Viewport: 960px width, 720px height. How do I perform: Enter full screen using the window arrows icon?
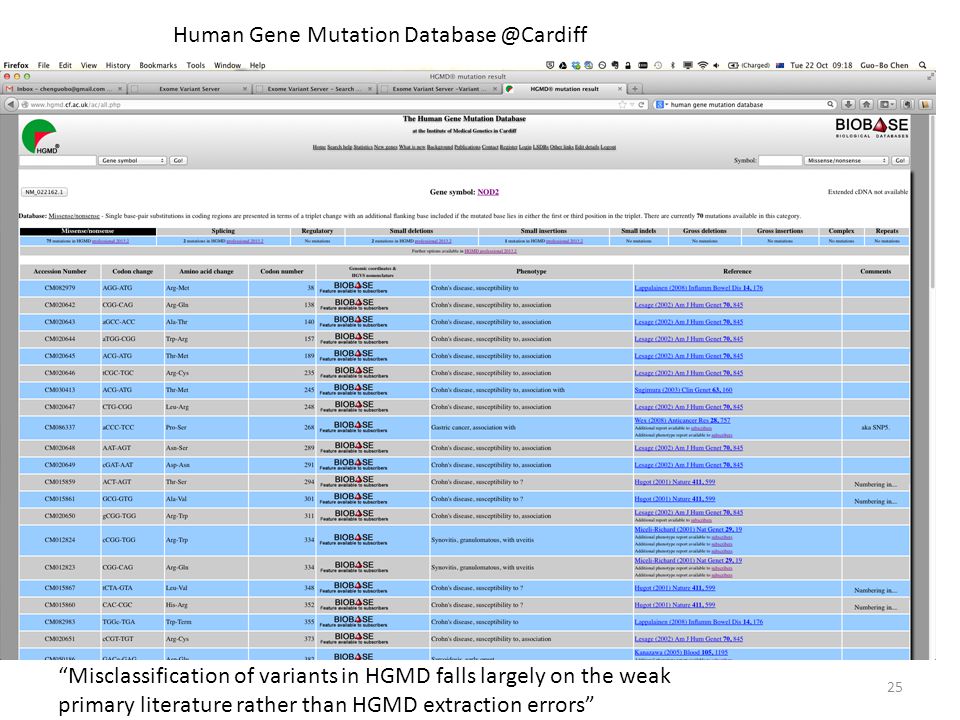[x=930, y=77]
